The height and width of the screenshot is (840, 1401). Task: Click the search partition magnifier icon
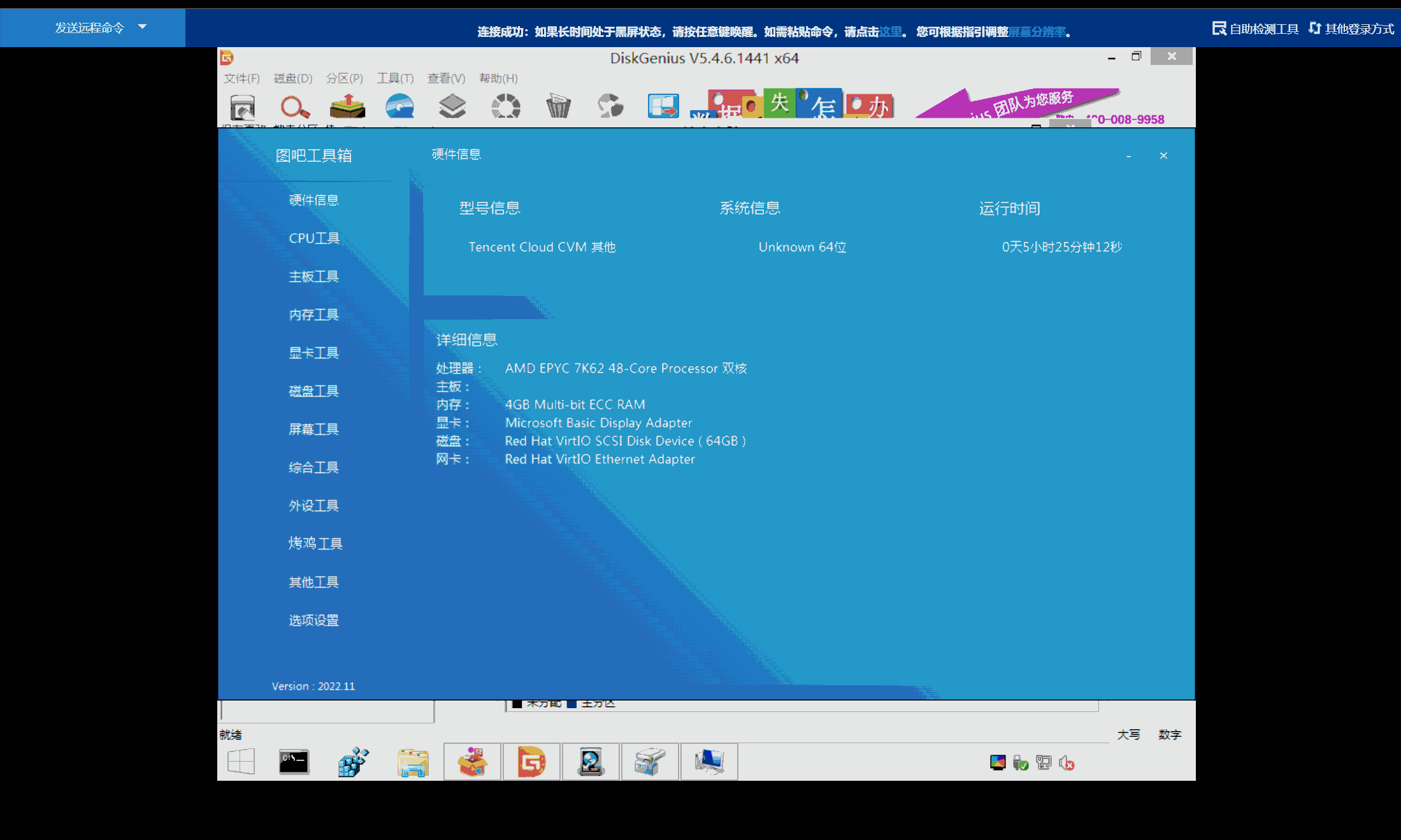coord(294,106)
